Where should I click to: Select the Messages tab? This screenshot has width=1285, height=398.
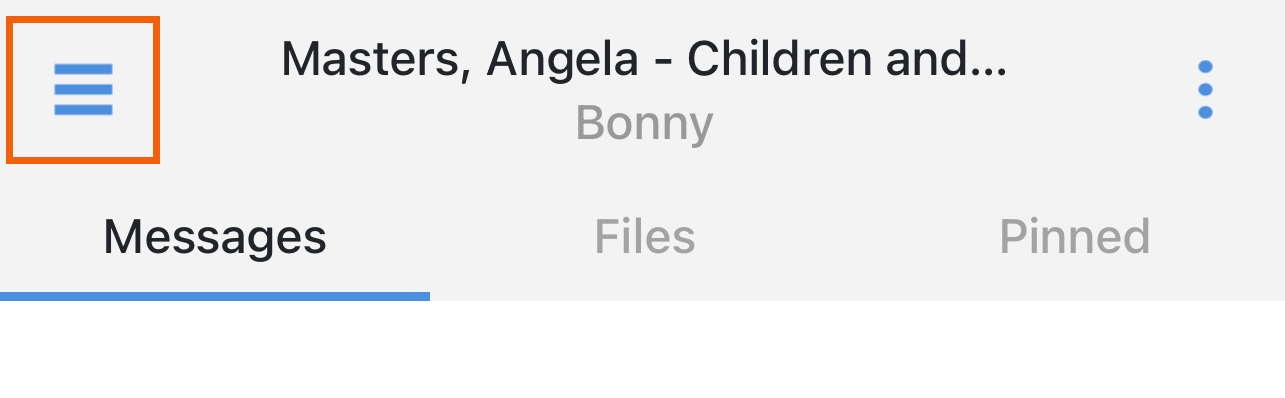(x=215, y=237)
